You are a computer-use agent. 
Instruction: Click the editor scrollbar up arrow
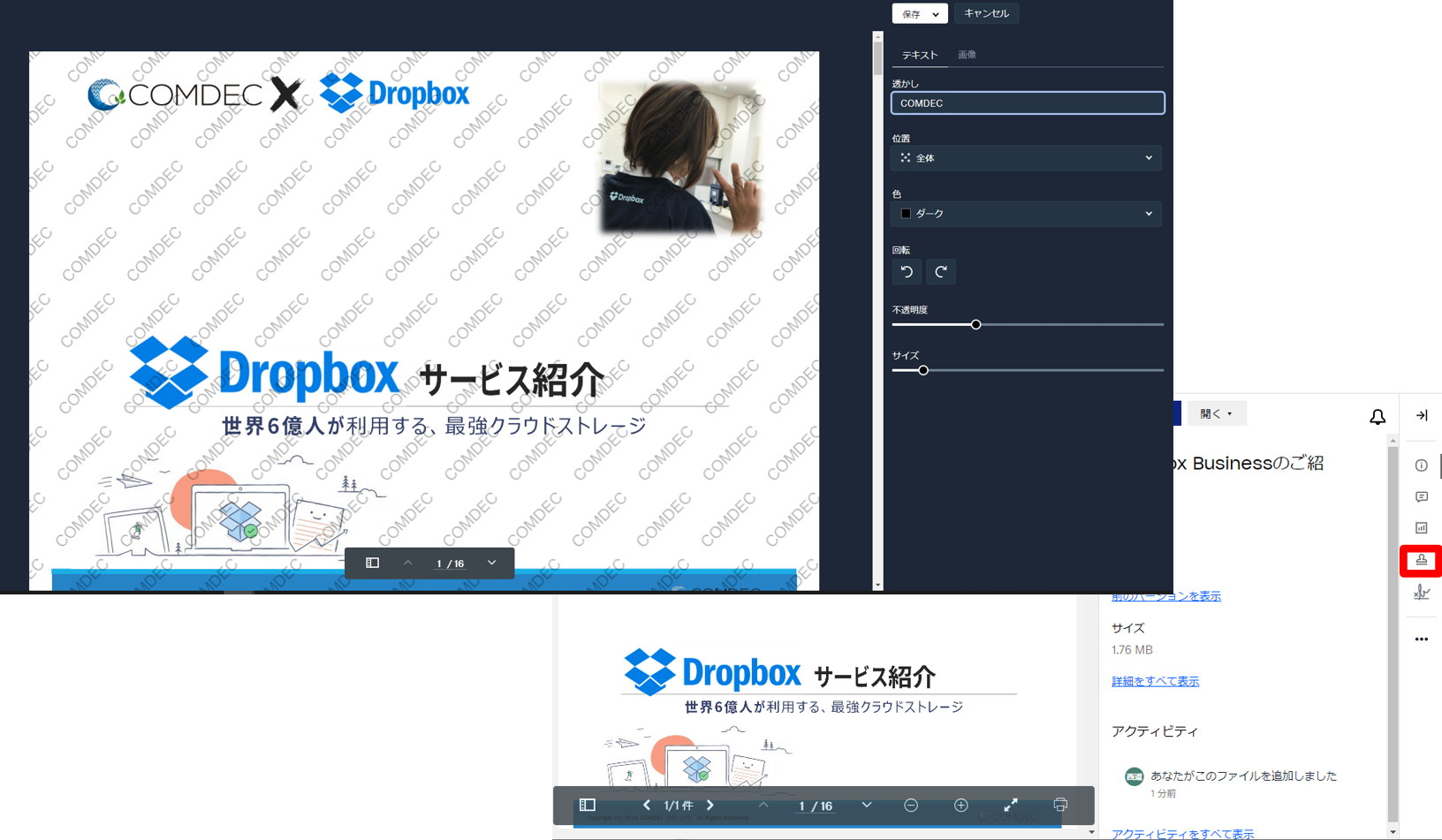coord(877,37)
